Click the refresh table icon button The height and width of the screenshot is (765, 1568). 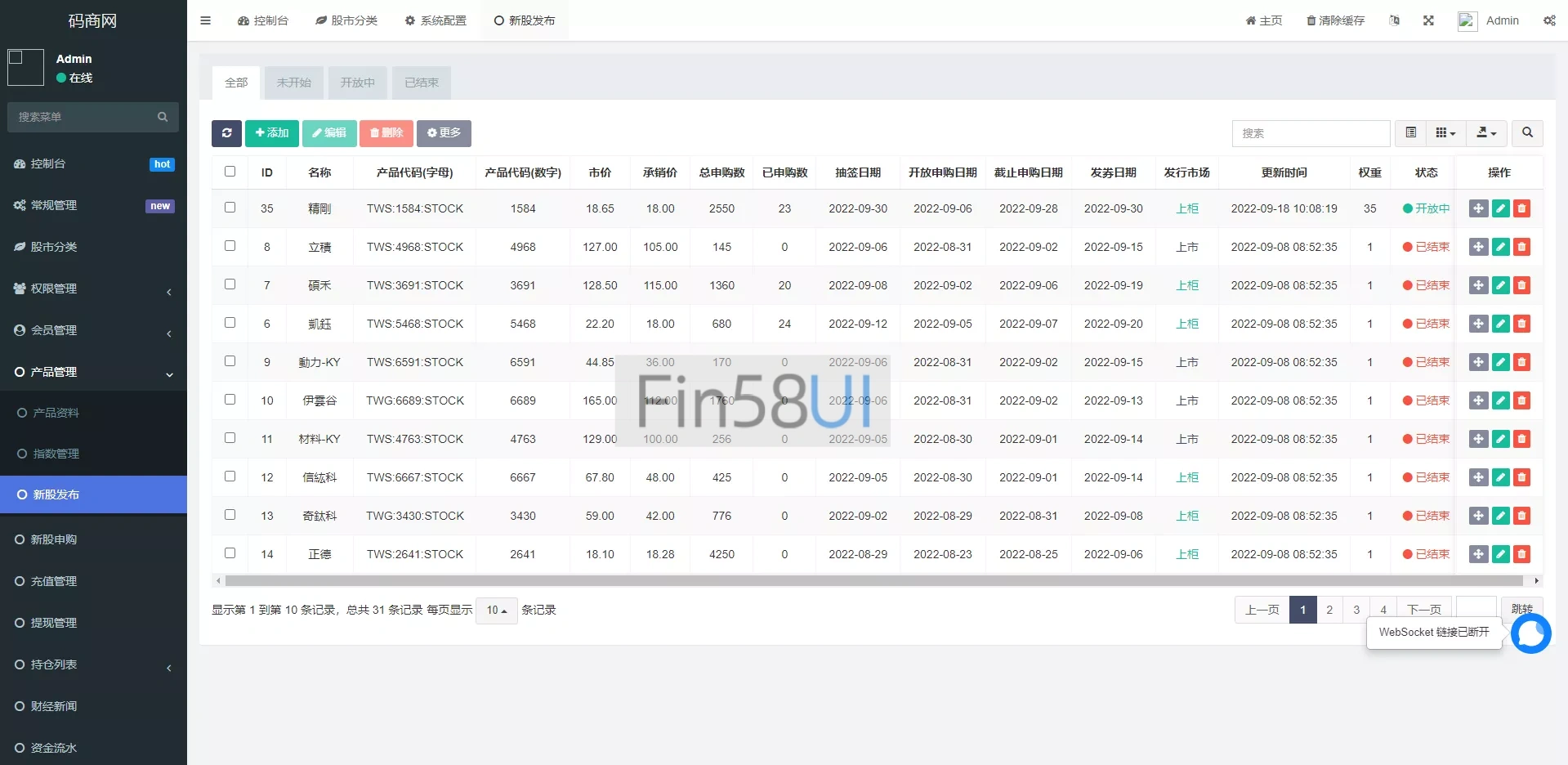[x=226, y=133]
